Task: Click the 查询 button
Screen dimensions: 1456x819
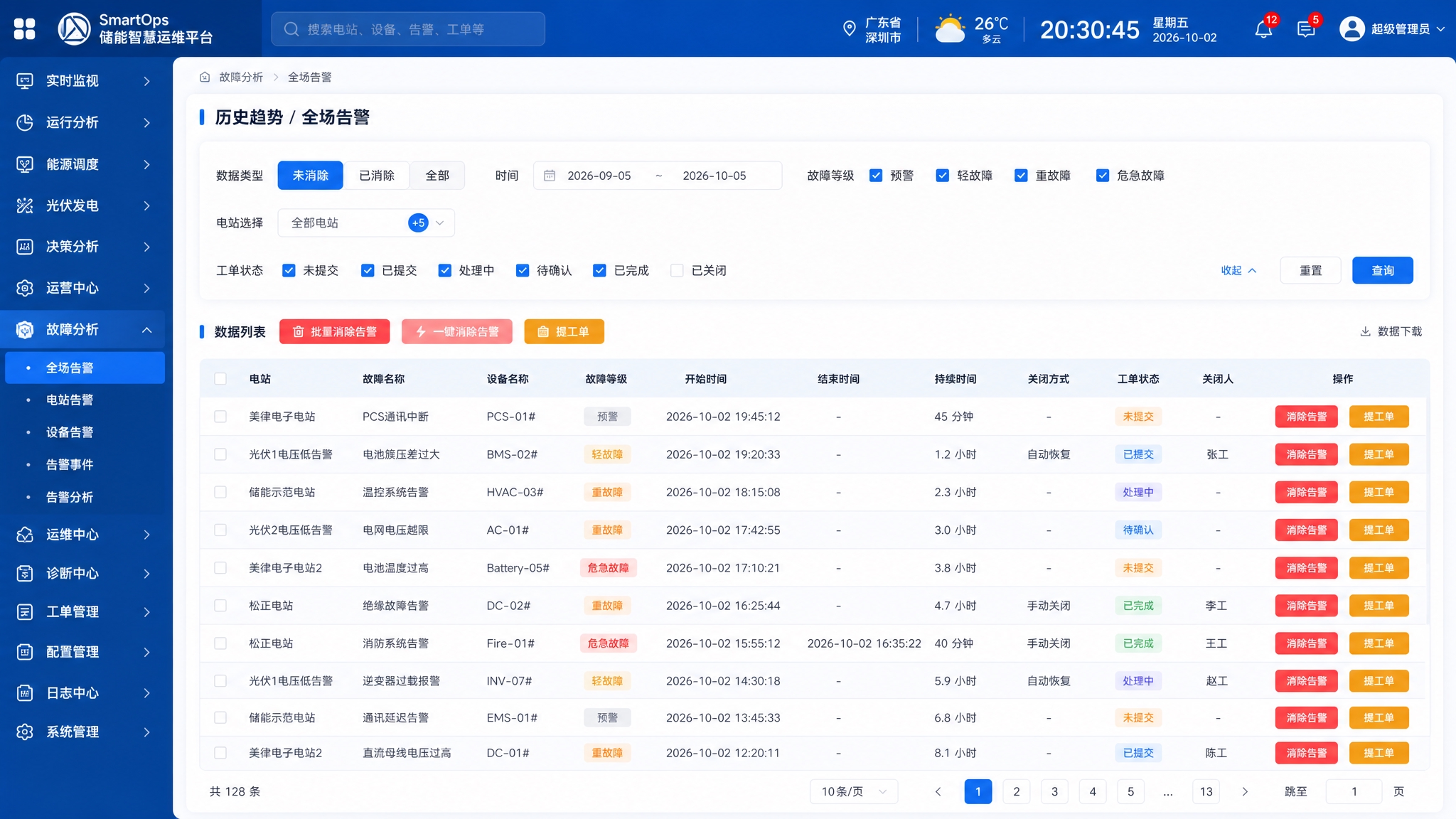Action: 1382,271
